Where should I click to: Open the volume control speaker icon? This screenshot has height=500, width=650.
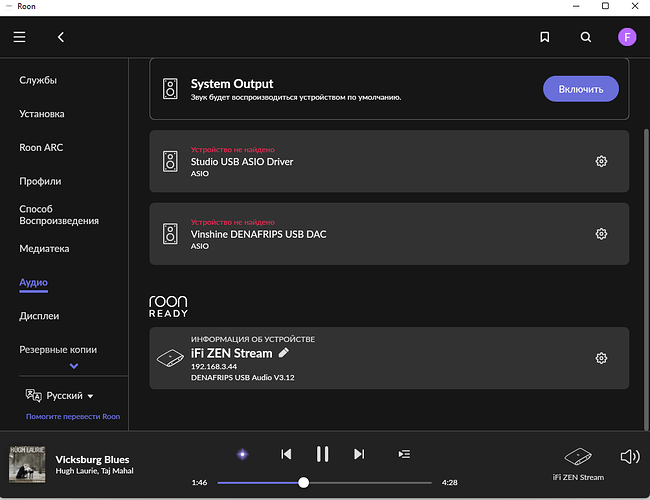tap(630, 456)
